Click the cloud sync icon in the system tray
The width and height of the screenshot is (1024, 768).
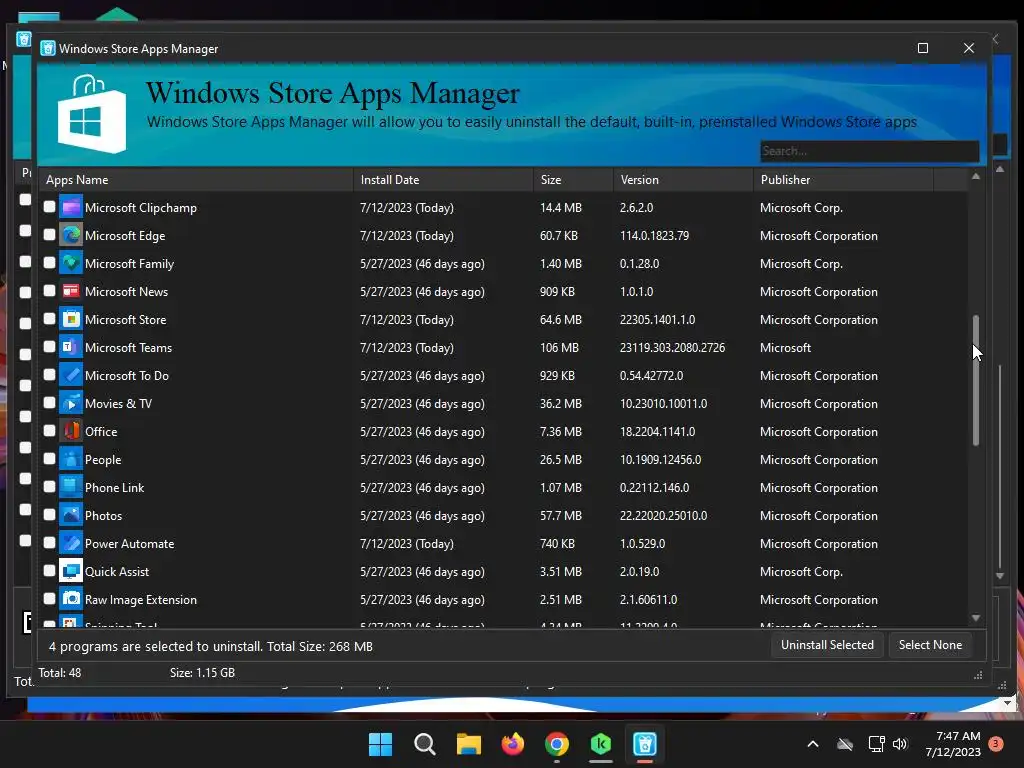[845, 744]
